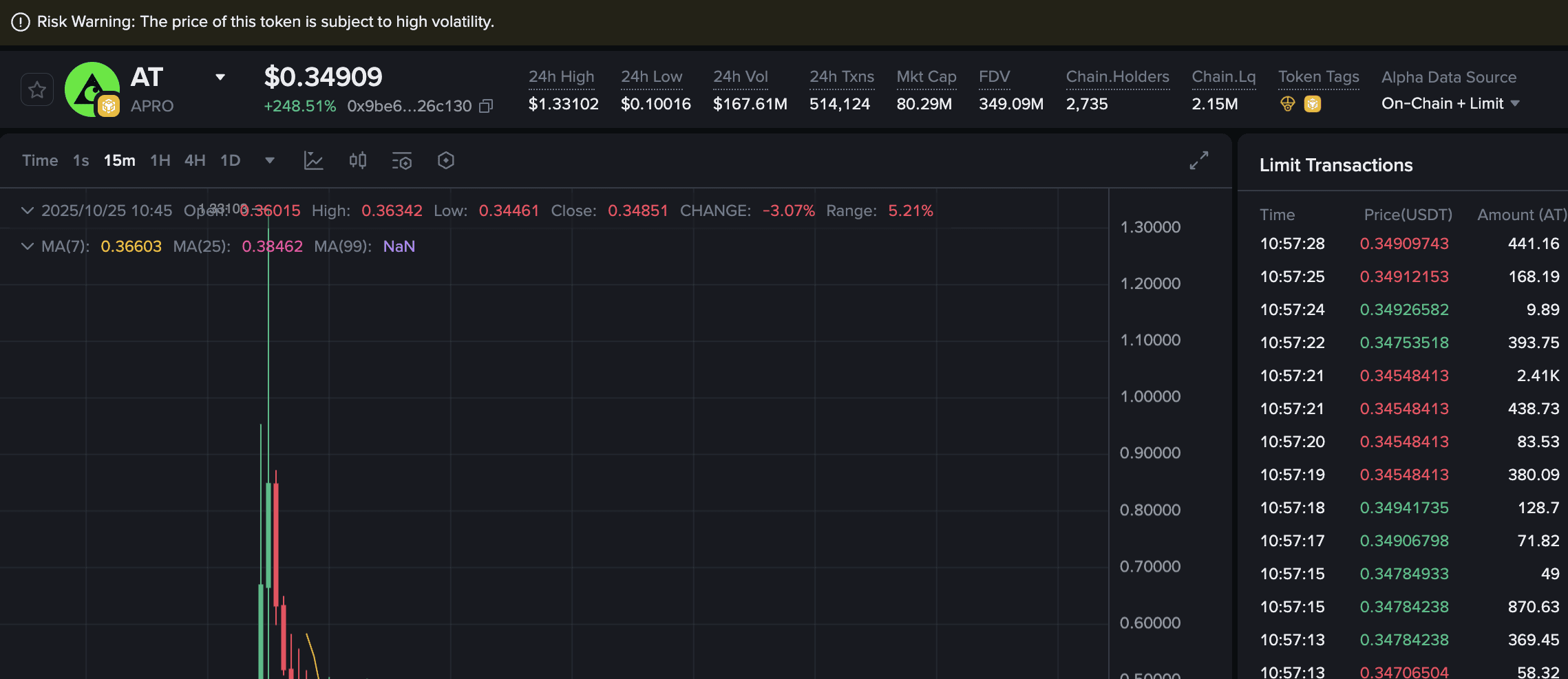Select the candlestick chart style icon
The width and height of the screenshot is (1568, 679).
[358, 160]
